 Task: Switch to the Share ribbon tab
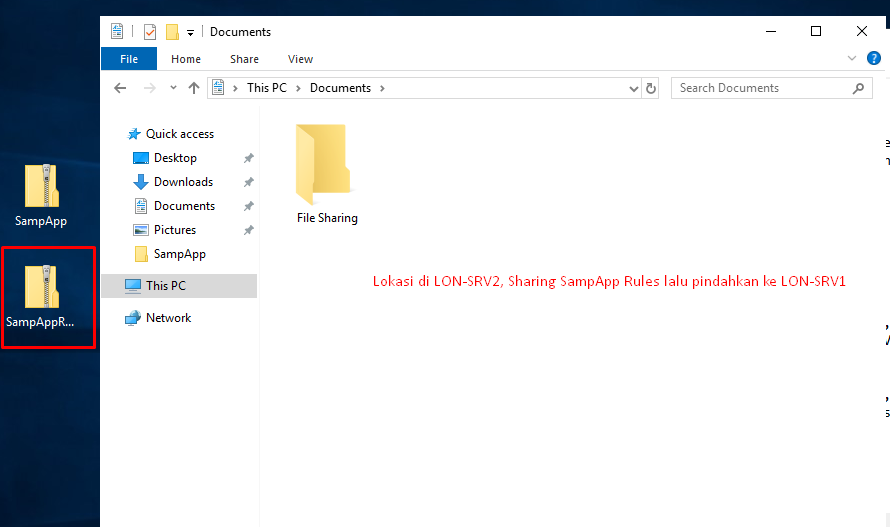pyautogui.click(x=244, y=59)
